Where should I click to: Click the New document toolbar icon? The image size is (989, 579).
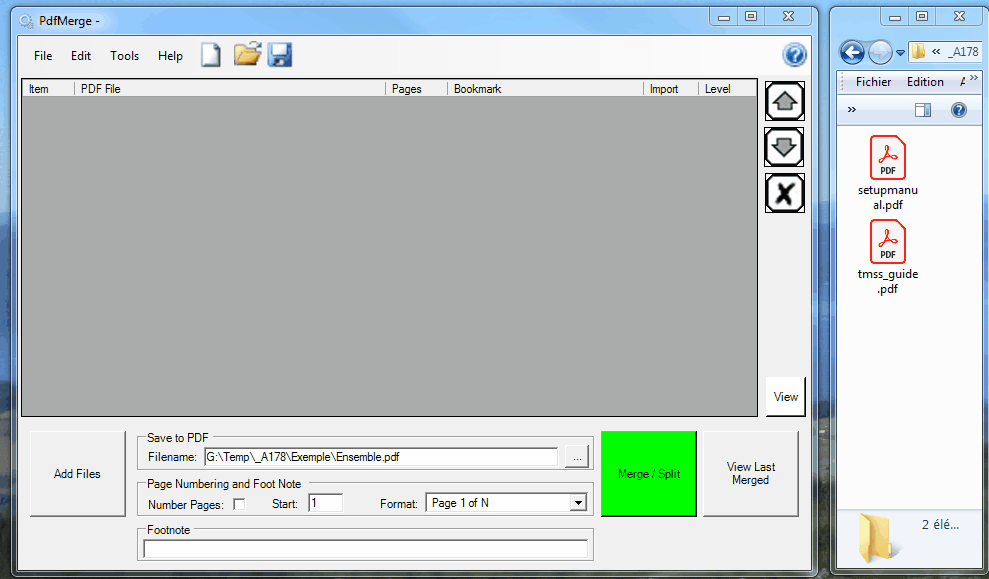click(x=211, y=55)
